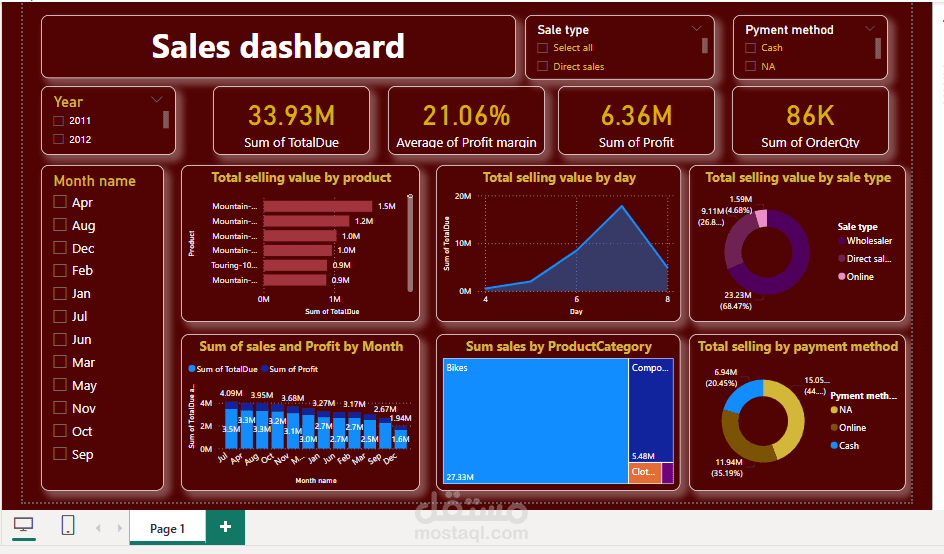This screenshot has height=554, width=944.
Task: Select the Bikes treemap tile
Action: pyautogui.click(x=536, y=421)
